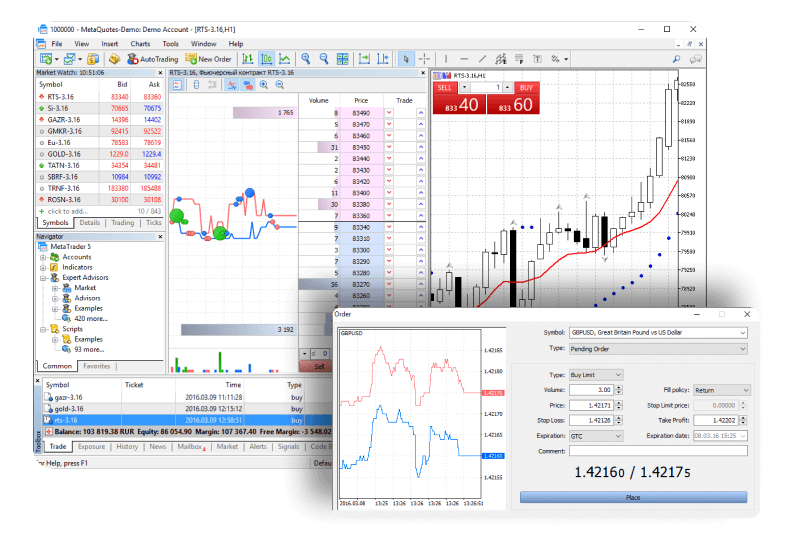Viewport: 800px width, 550px height.
Task: Click the search magnifier at toolbar right
Action: 677,59
